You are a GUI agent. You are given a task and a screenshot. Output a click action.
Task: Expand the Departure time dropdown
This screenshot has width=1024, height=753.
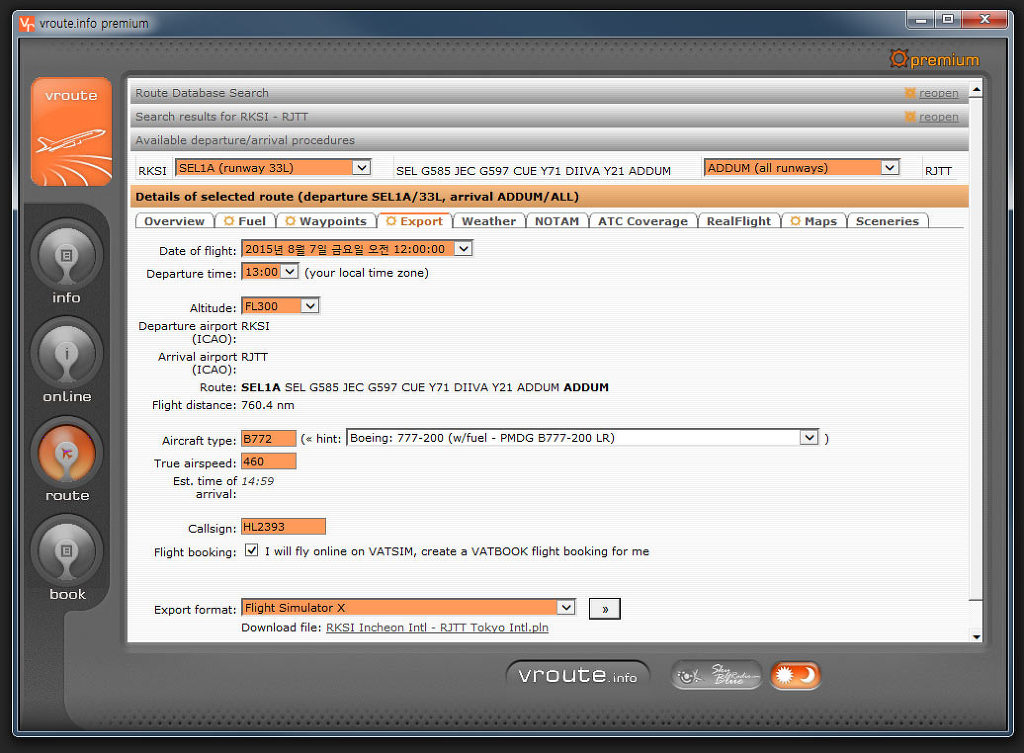(289, 272)
